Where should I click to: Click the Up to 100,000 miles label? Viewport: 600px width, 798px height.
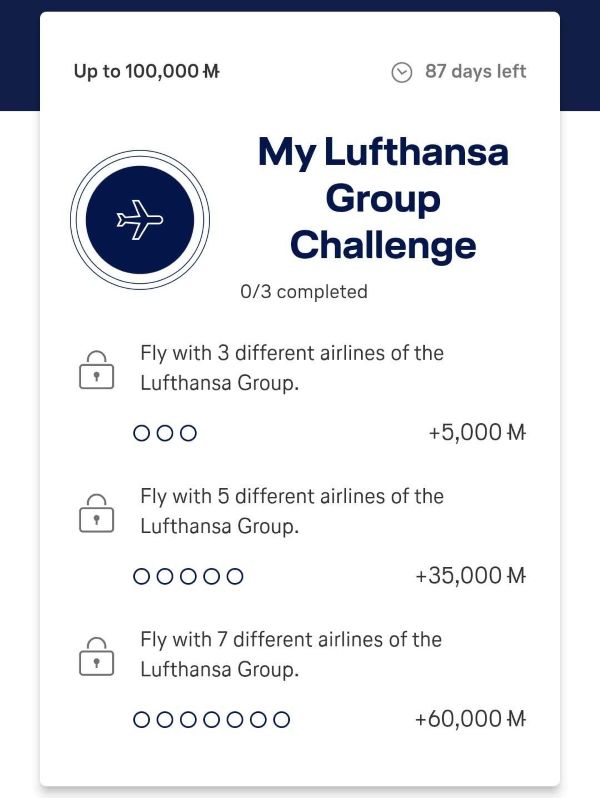click(x=147, y=72)
